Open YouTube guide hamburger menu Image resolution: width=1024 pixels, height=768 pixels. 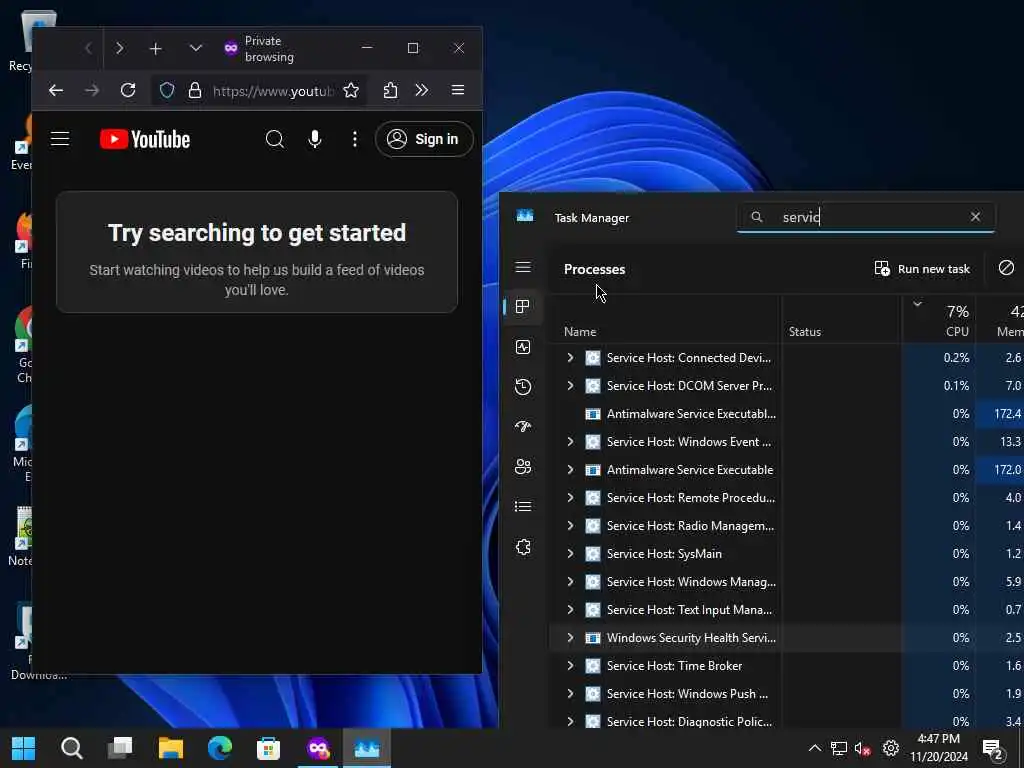(60, 139)
